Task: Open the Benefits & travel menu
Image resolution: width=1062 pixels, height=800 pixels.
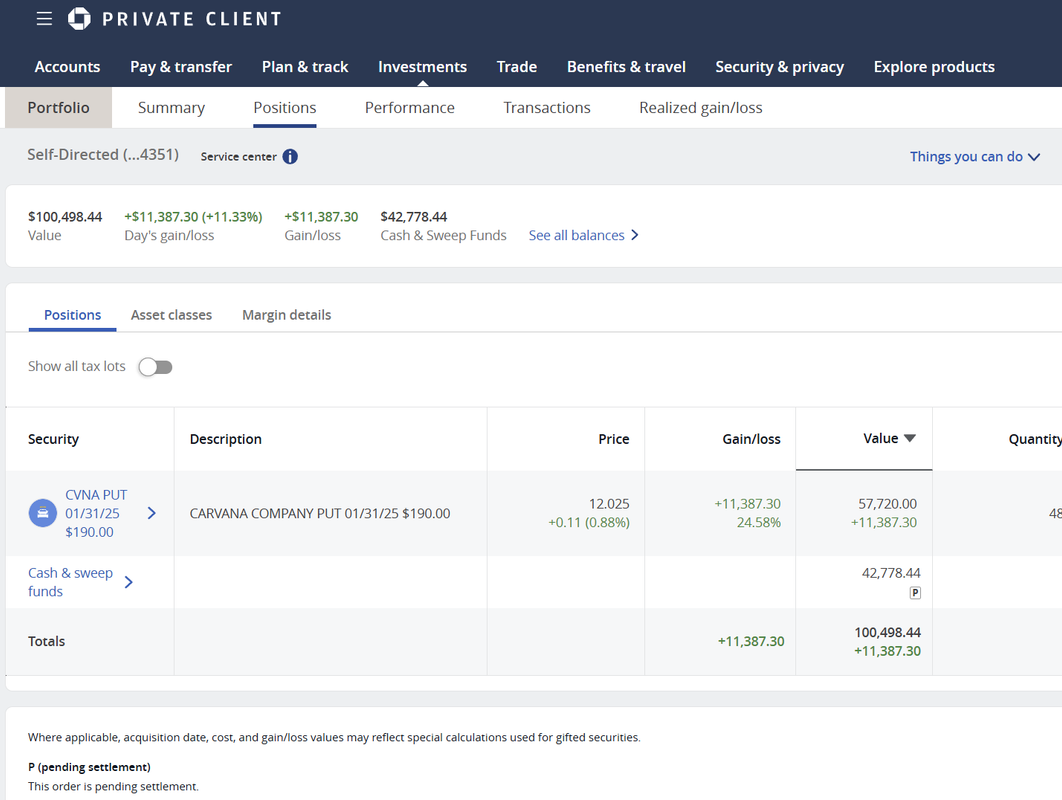Action: 626,67
